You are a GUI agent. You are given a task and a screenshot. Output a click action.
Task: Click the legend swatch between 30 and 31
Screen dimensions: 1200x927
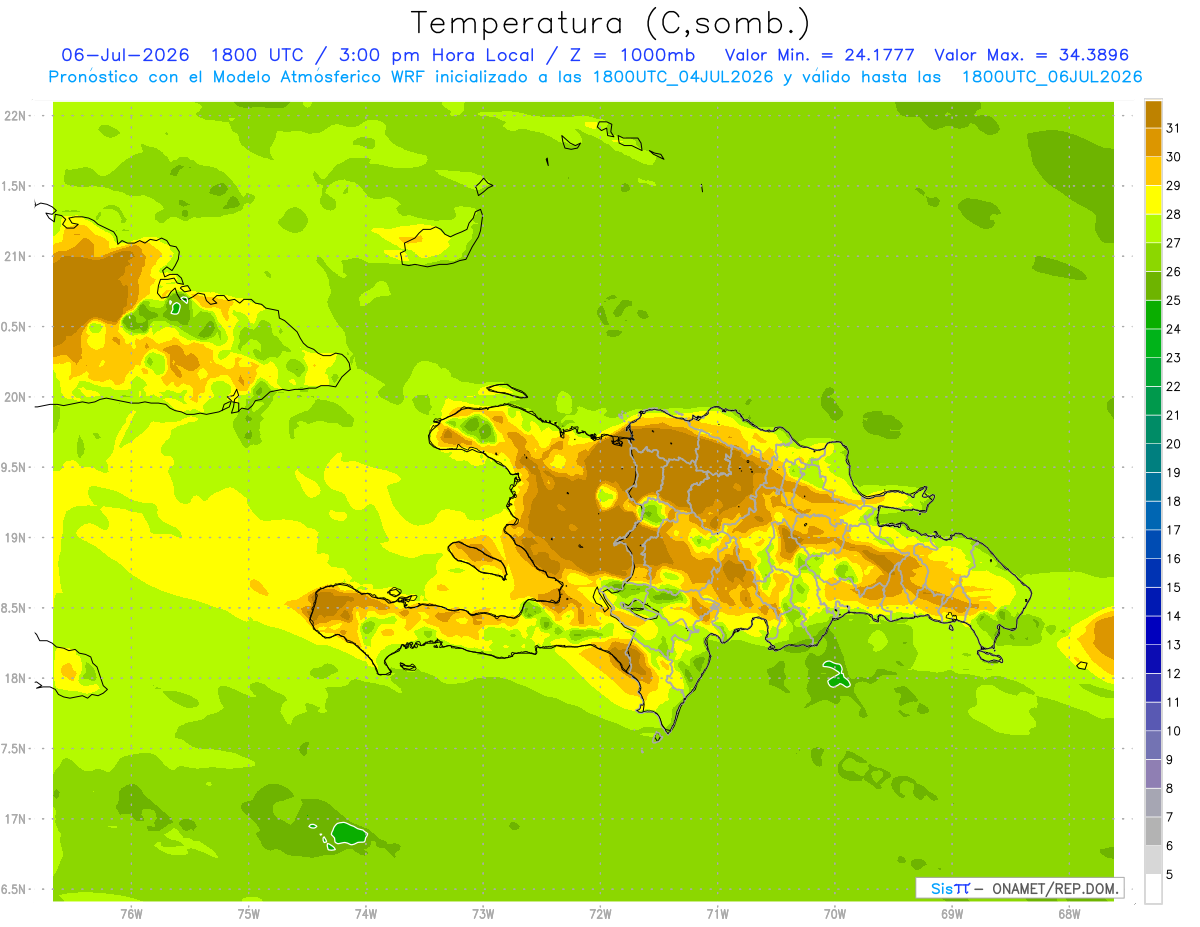tap(1153, 142)
